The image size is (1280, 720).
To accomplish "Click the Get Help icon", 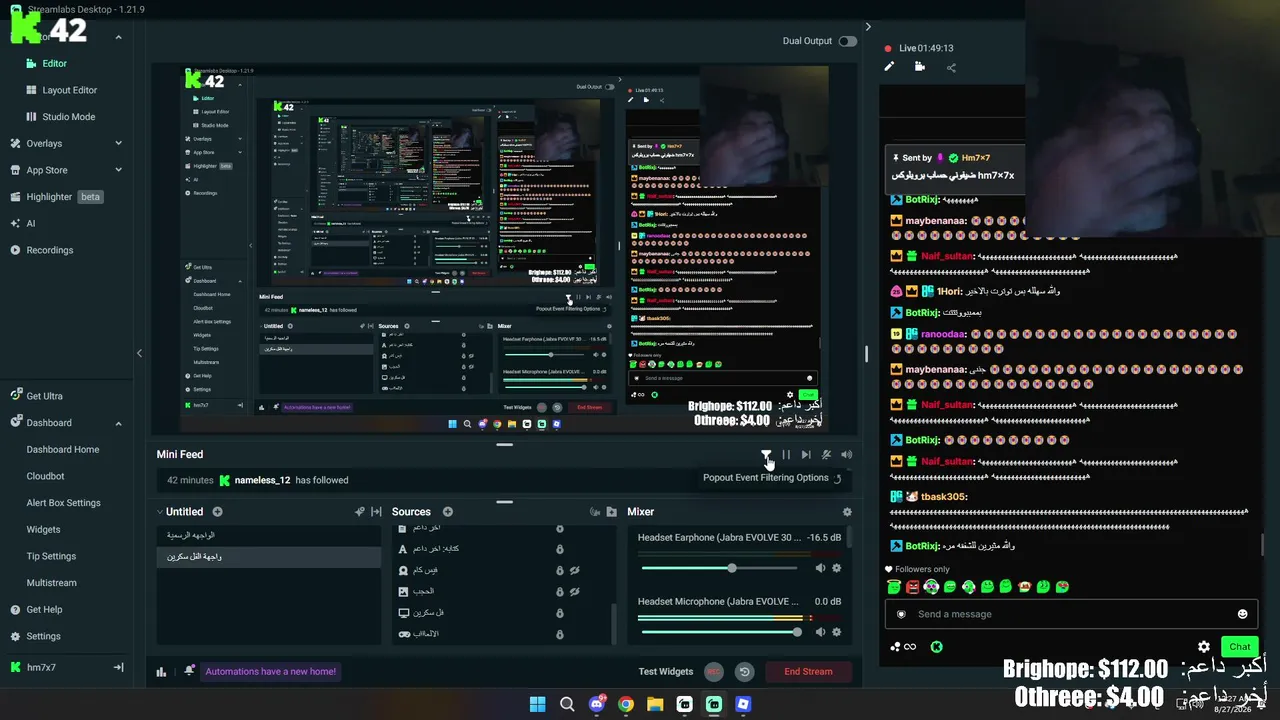I will 15,610.
